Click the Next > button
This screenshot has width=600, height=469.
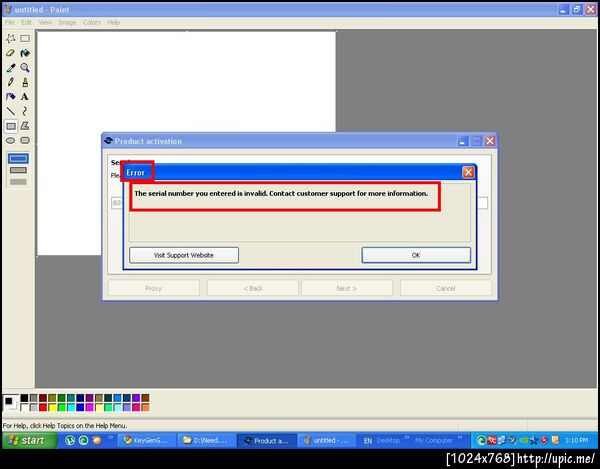347,288
